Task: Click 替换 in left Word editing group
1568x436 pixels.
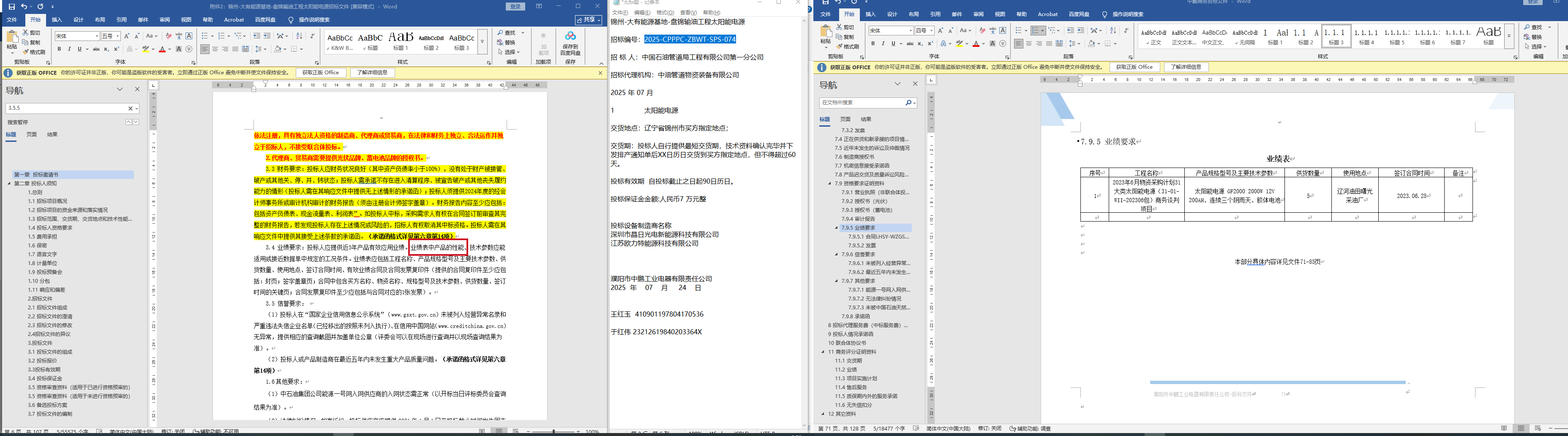Action: [507, 43]
